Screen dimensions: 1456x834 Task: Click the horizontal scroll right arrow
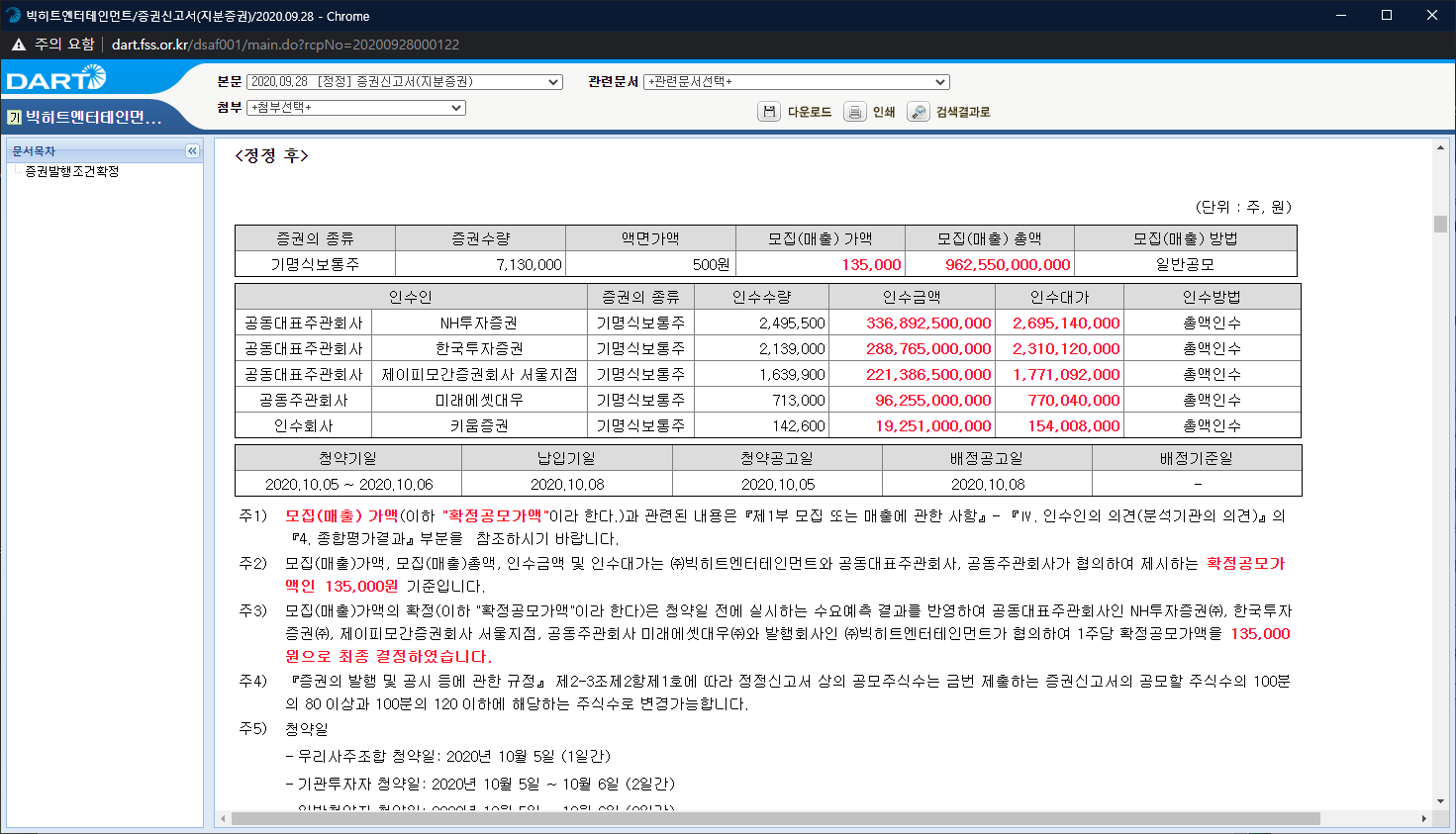click(x=1423, y=818)
